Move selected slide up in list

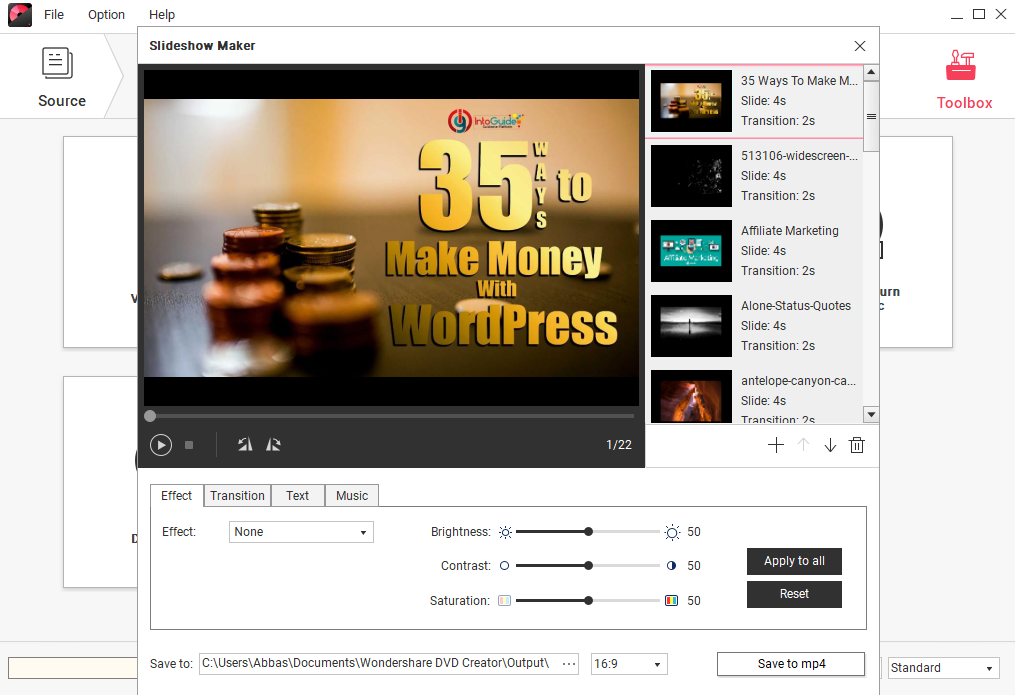(803, 445)
